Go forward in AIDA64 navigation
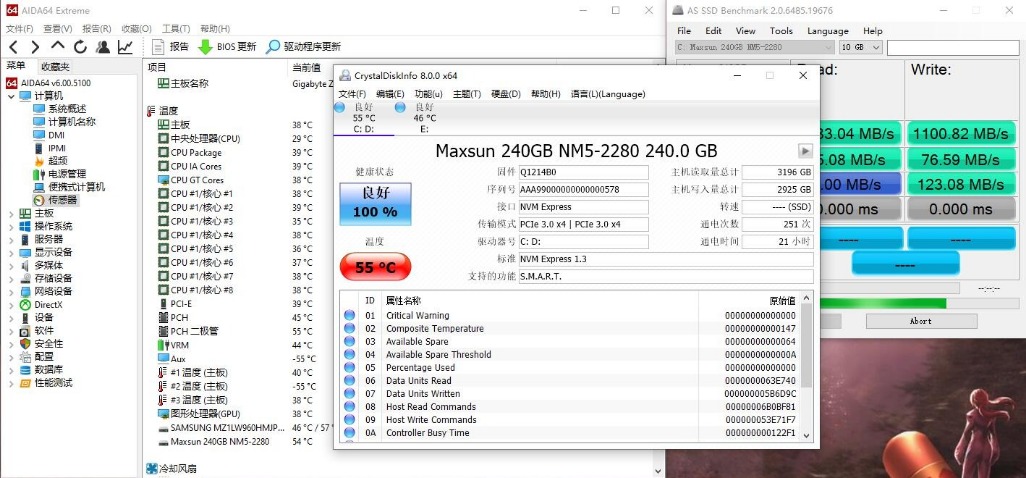 coord(35,47)
